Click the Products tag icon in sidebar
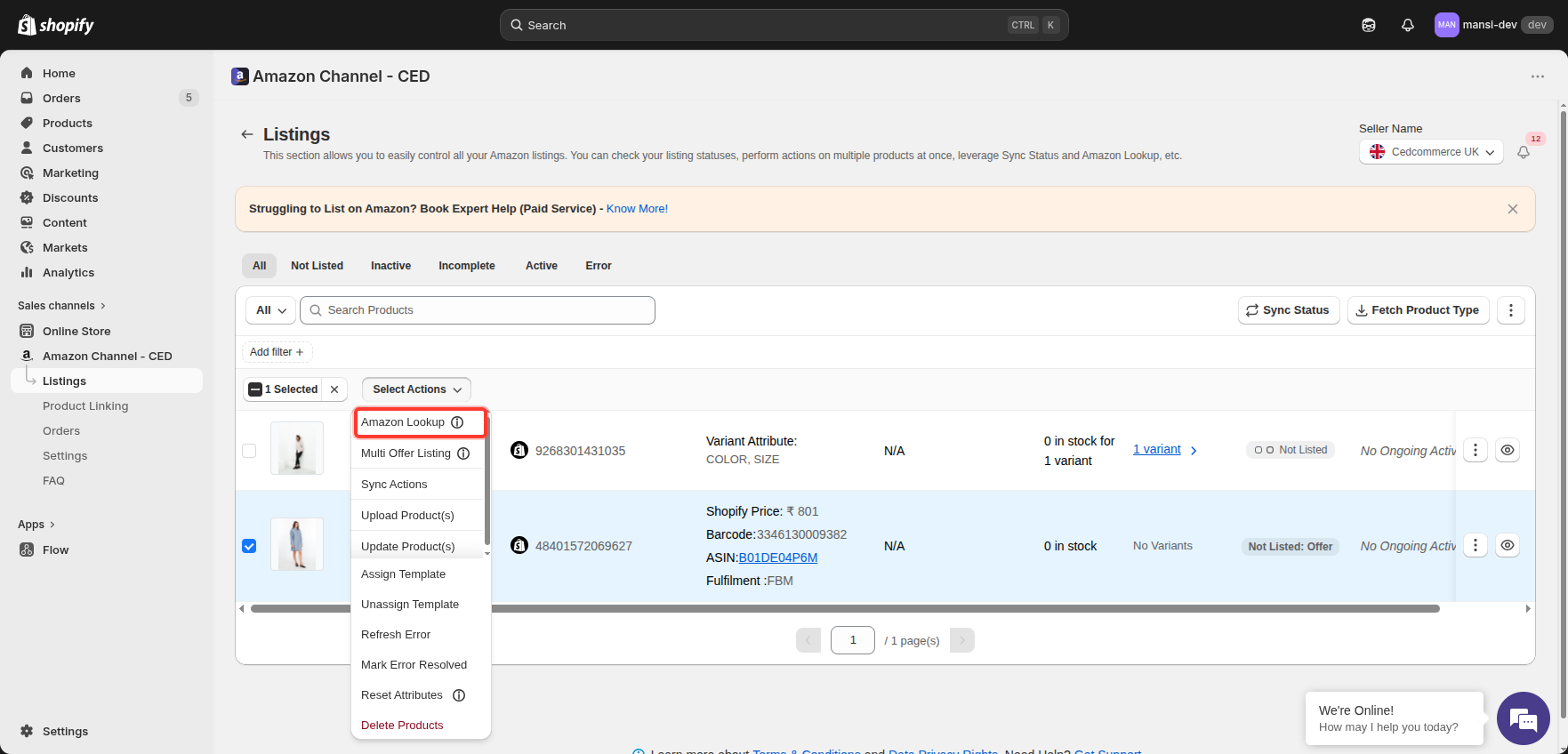The image size is (1568, 754). tap(27, 123)
